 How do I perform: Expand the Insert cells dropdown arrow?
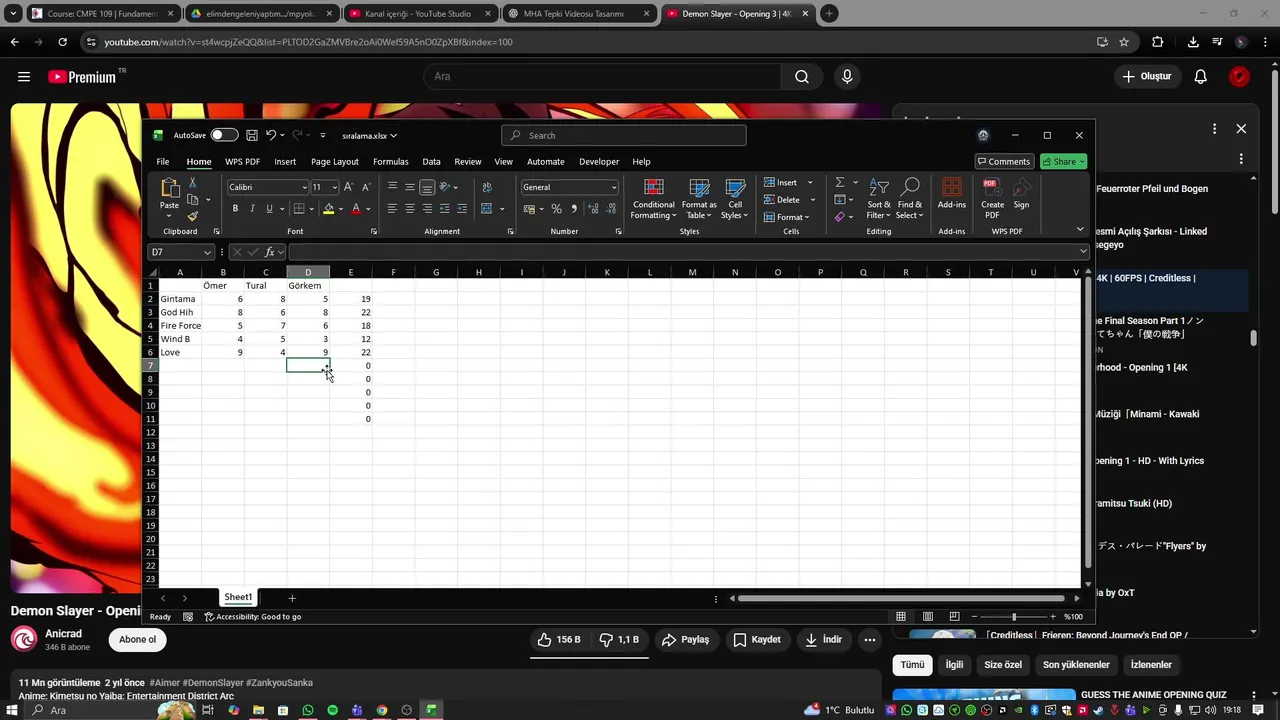pyautogui.click(x=810, y=183)
